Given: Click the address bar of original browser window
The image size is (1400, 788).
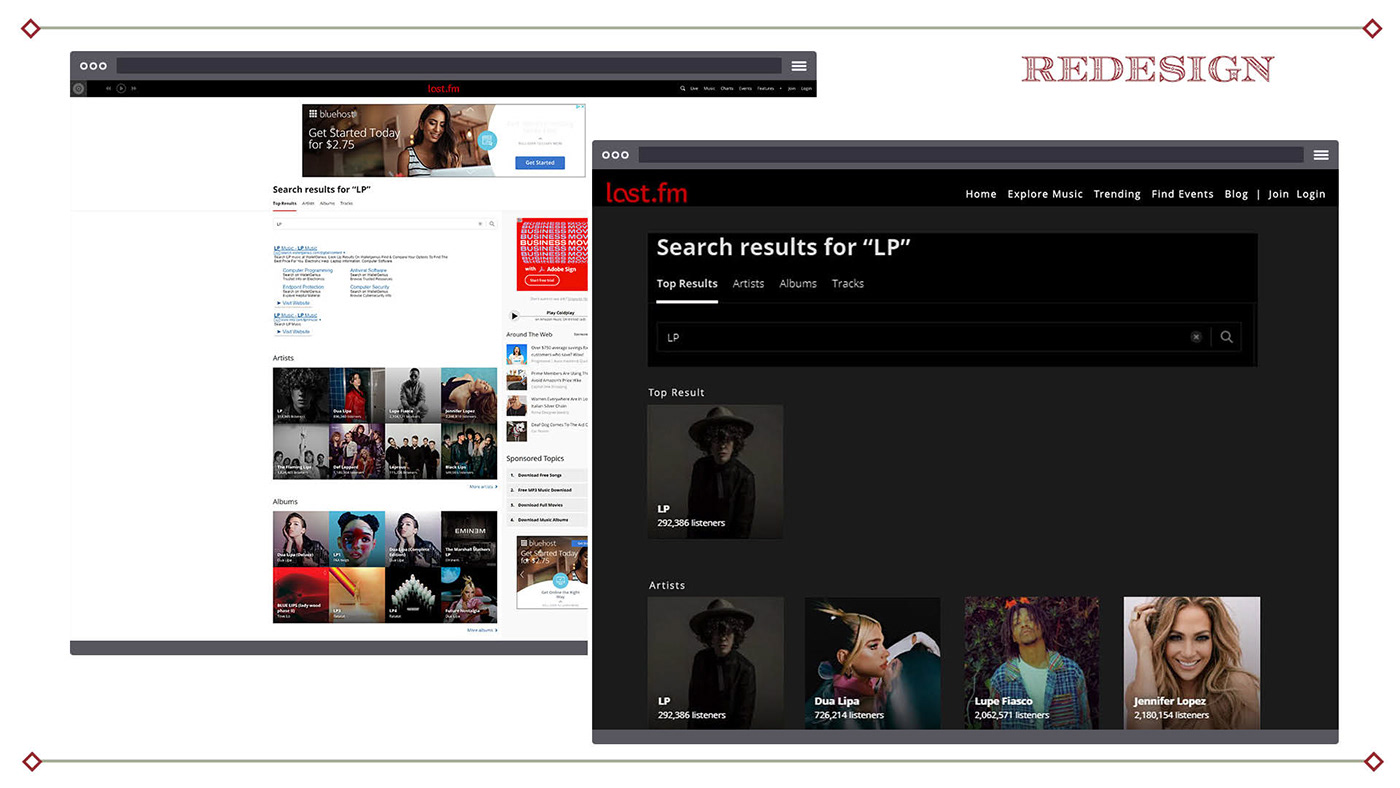Looking at the screenshot, I should click(448, 66).
